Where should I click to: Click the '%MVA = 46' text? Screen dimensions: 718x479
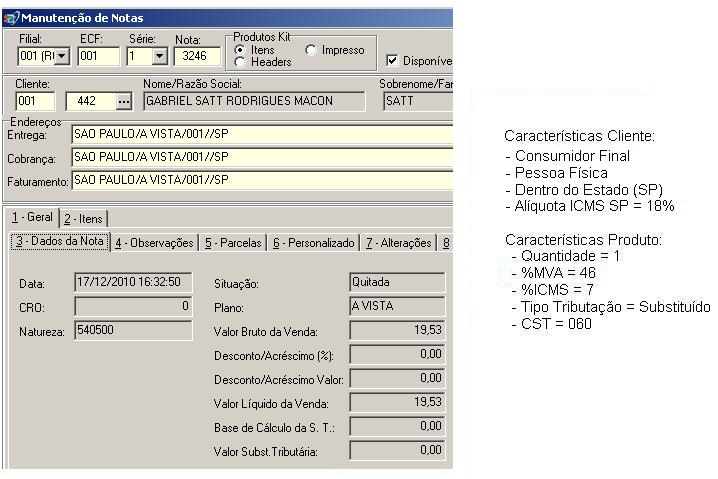[x=558, y=273]
